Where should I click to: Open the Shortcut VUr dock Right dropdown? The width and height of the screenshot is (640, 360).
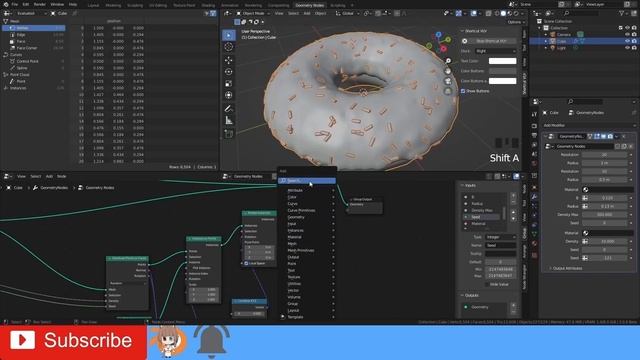[496, 51]
